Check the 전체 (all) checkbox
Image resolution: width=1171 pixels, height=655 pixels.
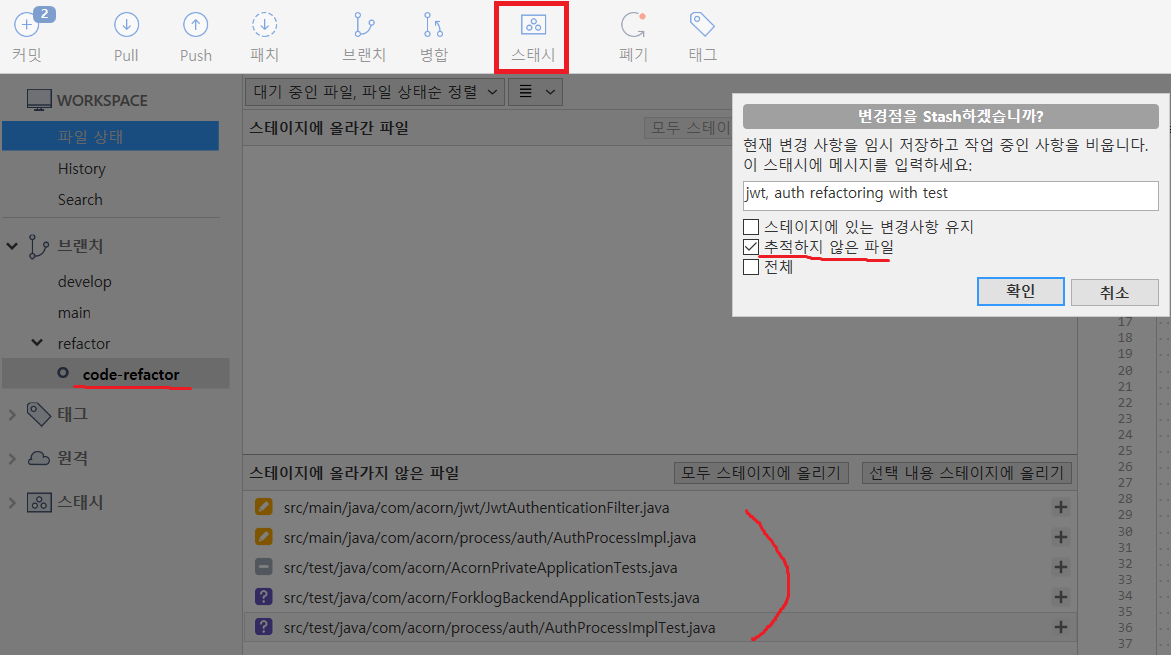[751, 267]
